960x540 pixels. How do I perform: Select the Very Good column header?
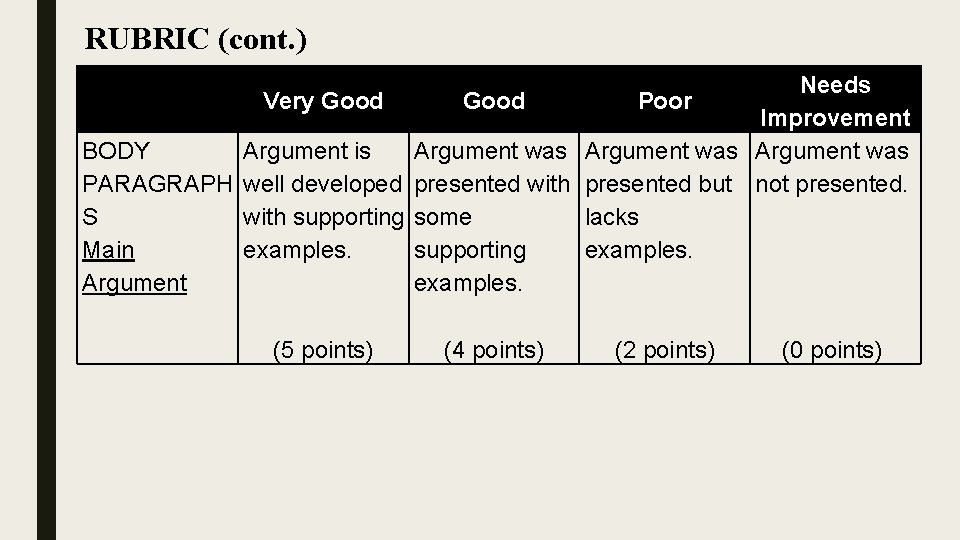[x=323, y=101]
